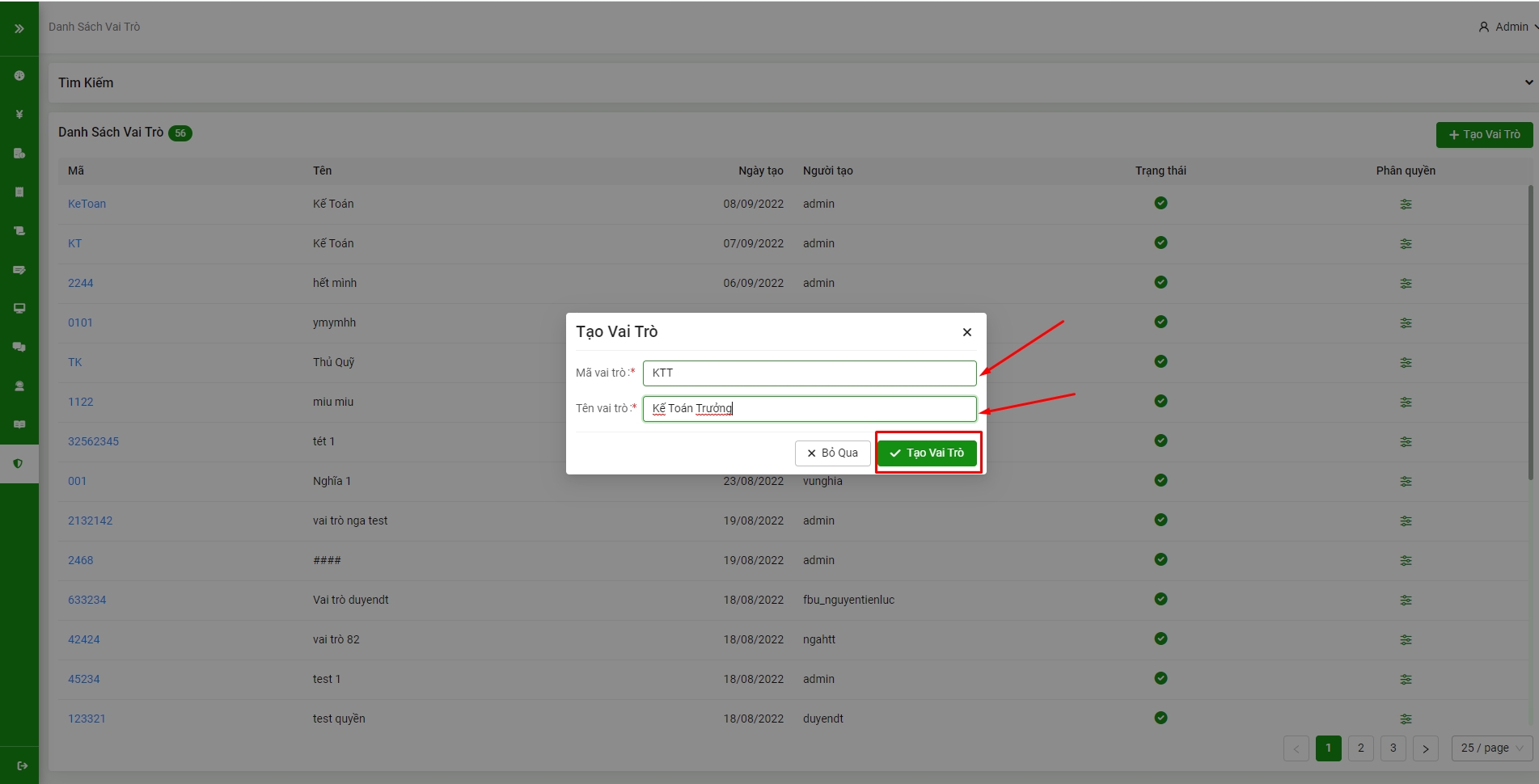Toggle status checkmark for role 42424
The width and height of the screenshot is (1539, 784).
(1161, 639)
